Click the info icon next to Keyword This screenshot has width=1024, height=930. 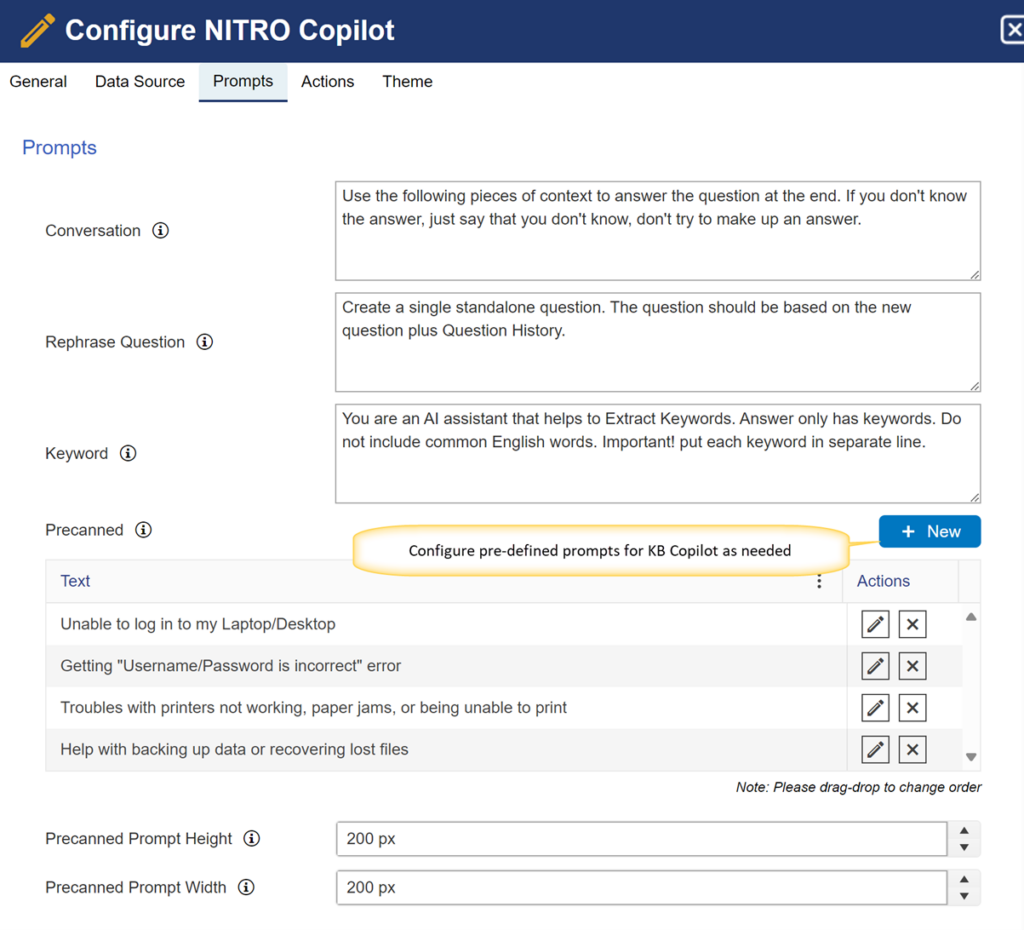(128, 453)
